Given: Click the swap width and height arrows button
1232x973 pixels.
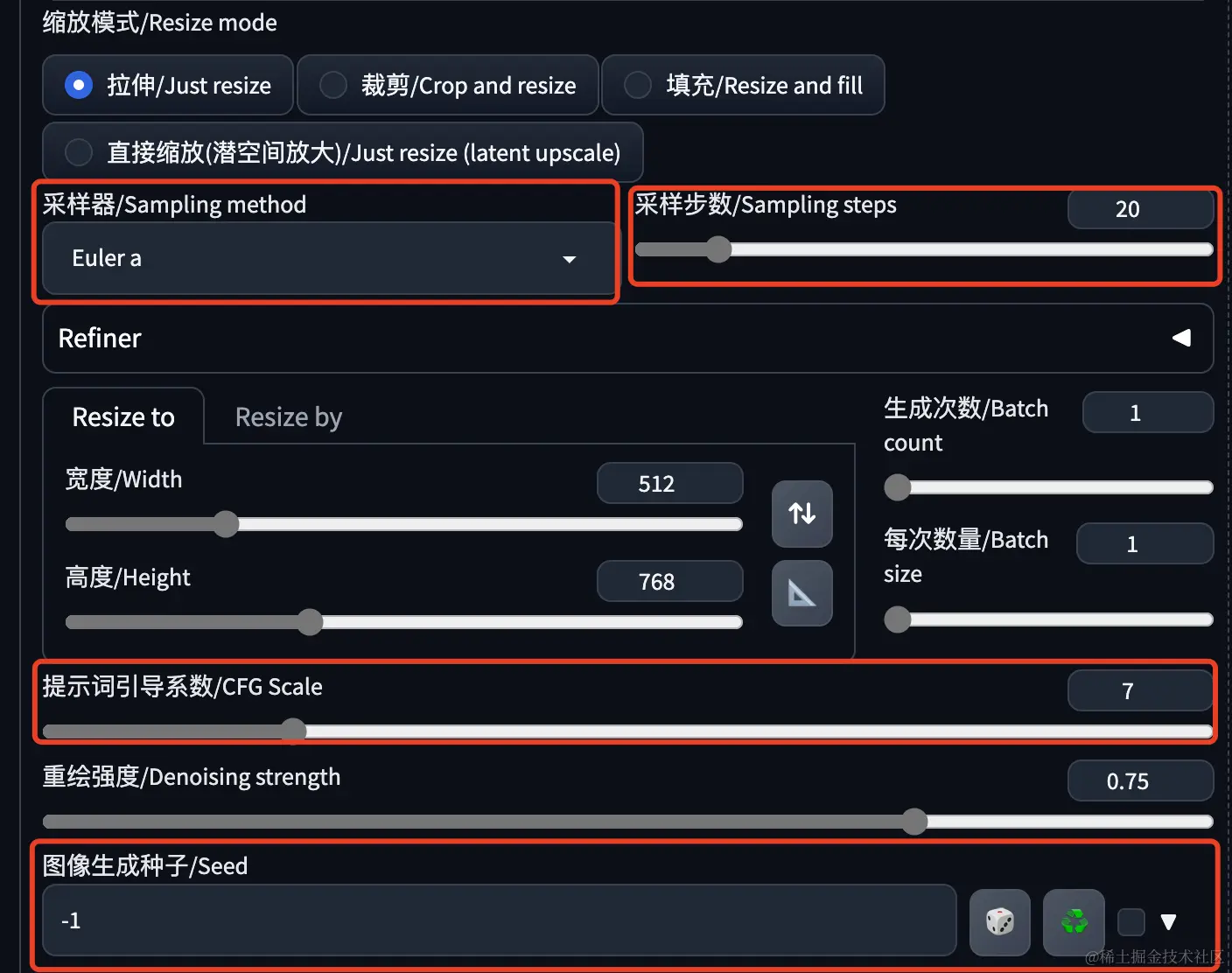Looking at the screenshot, I should click(x=801, y=514).
